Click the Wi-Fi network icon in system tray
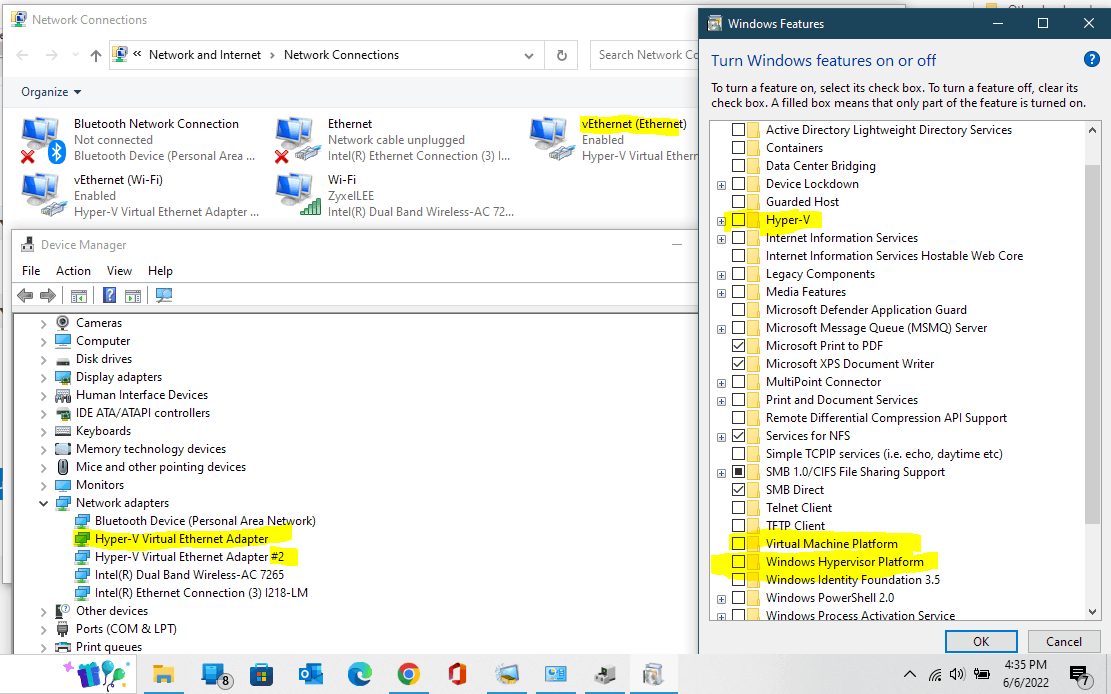 coord(935,674)
